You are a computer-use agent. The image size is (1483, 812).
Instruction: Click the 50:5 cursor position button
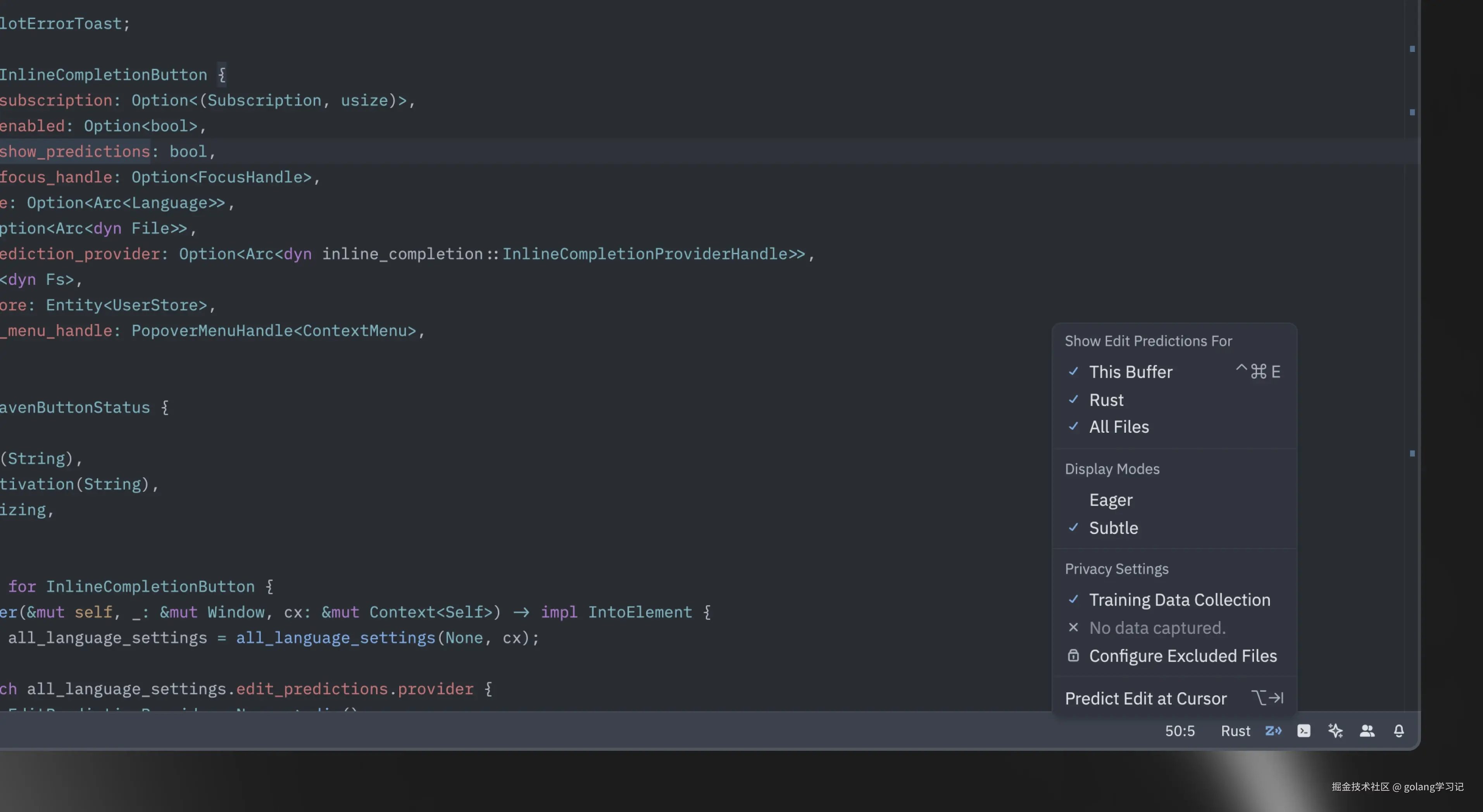tap(1180, 731)
